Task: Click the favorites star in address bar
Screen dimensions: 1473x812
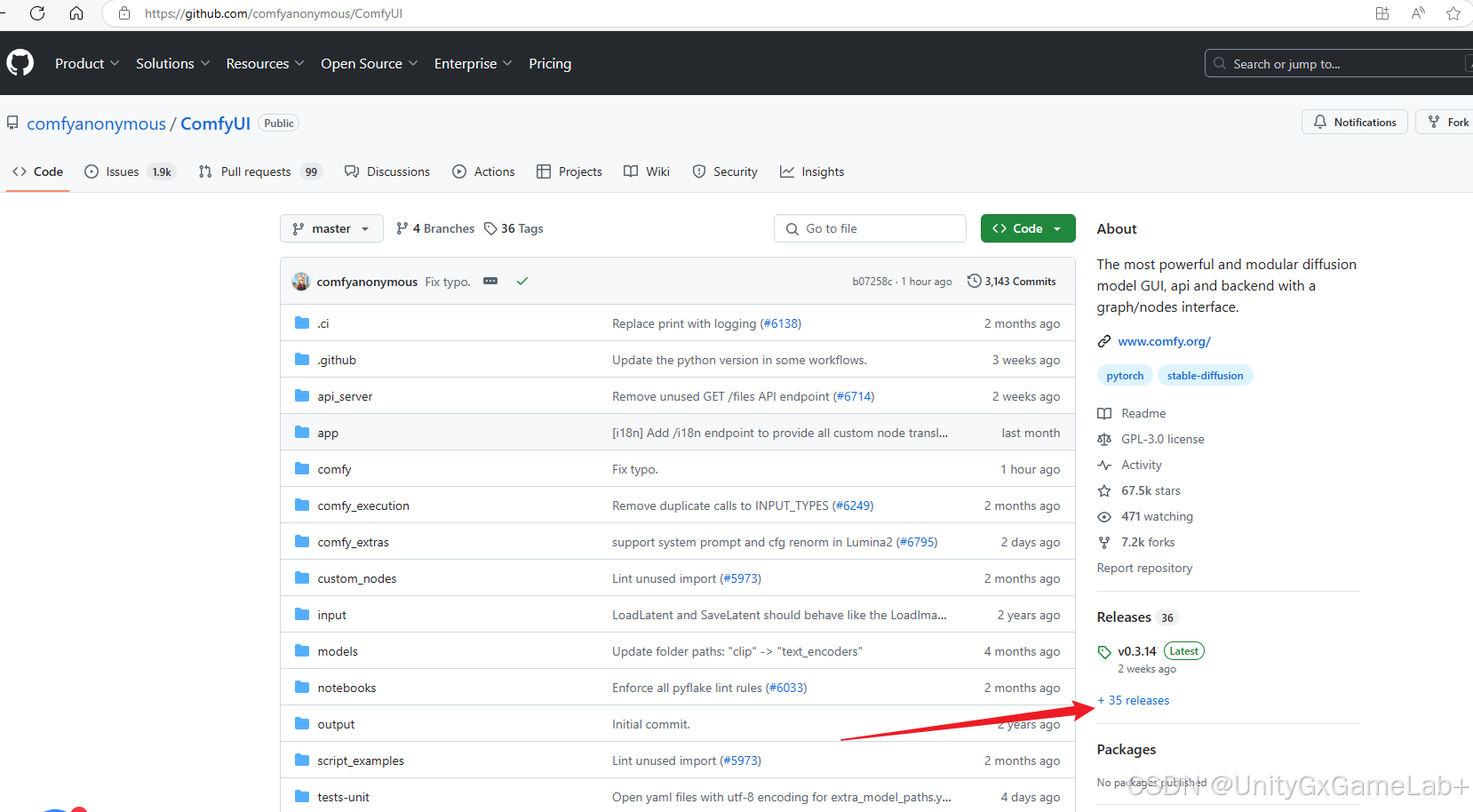Action: pyautogui.click(x=1453, y=13)
